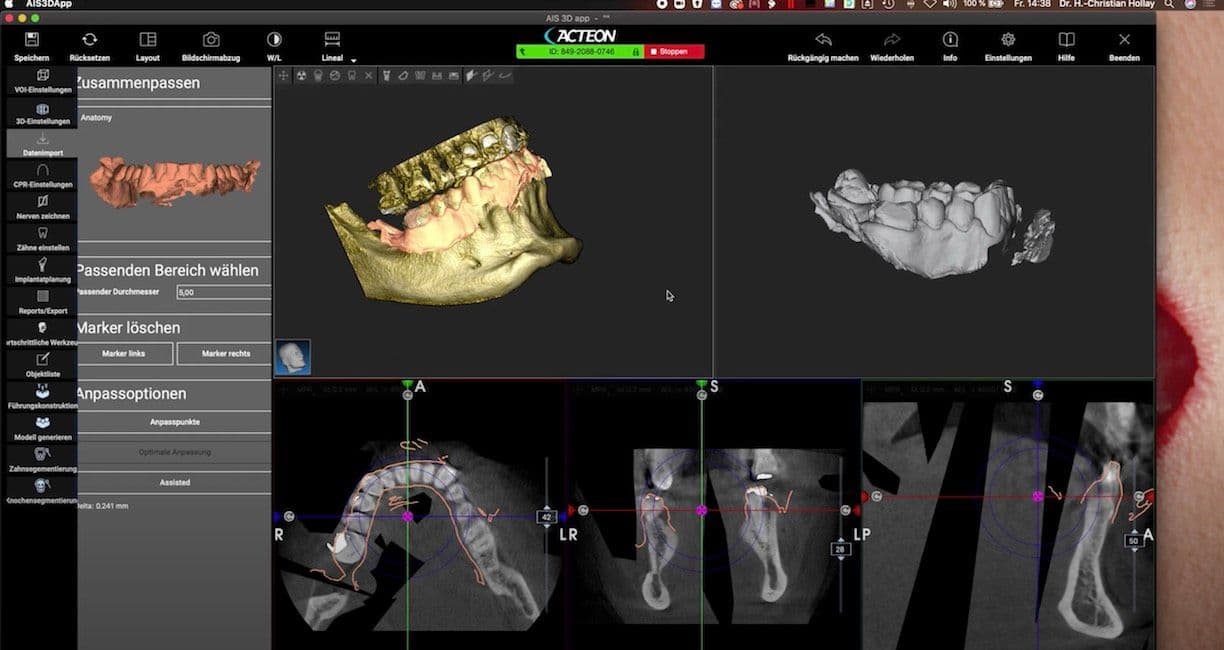Click the green A marker atop axial view
The height and width of the screenshot is (650, 1224).
tap(407, 384)
